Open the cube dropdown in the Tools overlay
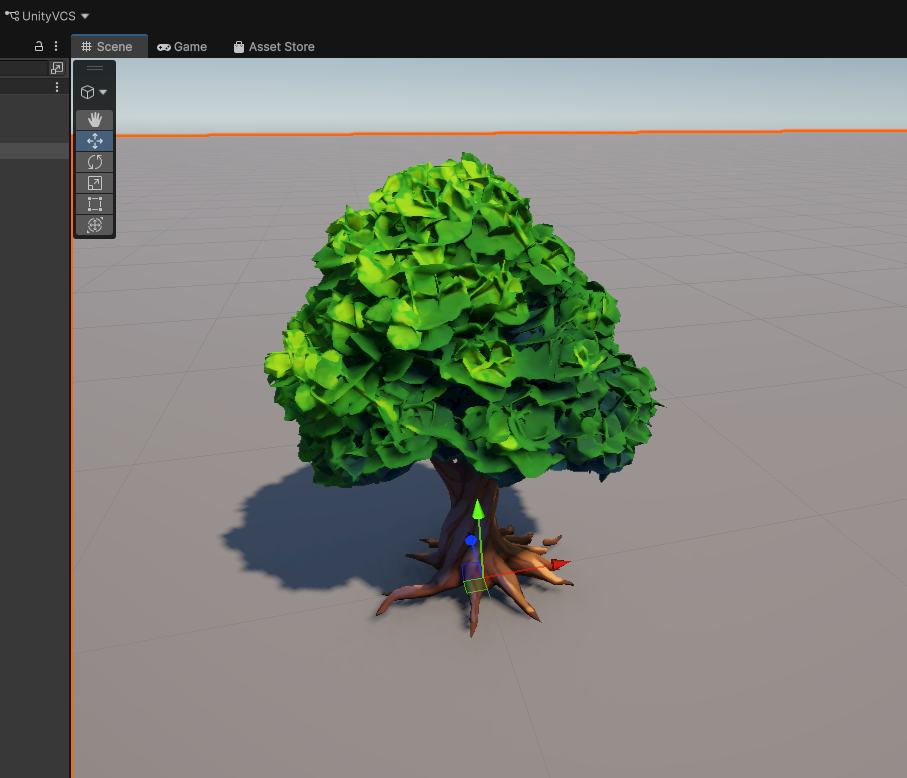907x778 pixels. coord(93,91)
